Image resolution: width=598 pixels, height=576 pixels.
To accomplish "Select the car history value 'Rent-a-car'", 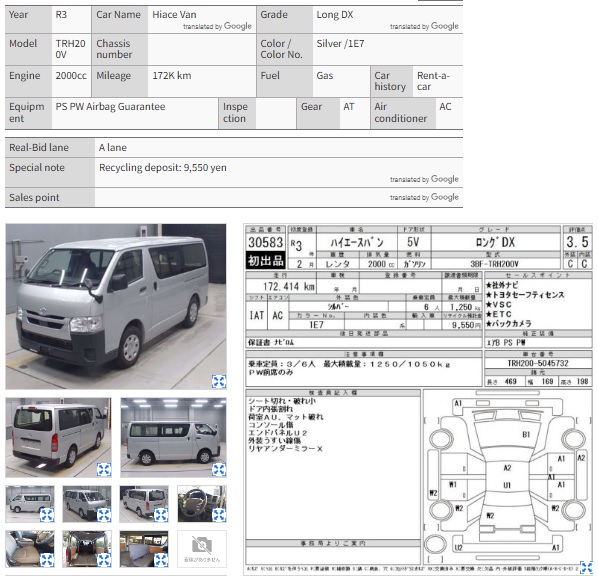I will pos(434,81).
